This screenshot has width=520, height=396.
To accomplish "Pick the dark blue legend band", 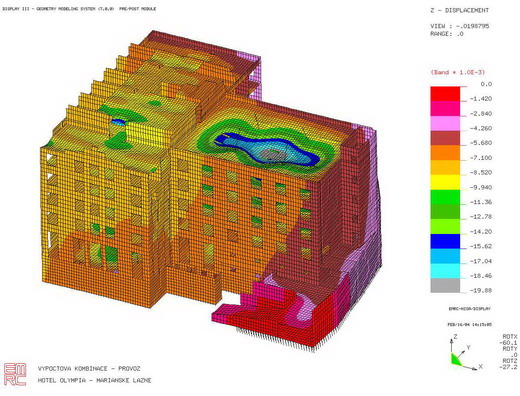I will pyautogui.click(x=445, y=241).
